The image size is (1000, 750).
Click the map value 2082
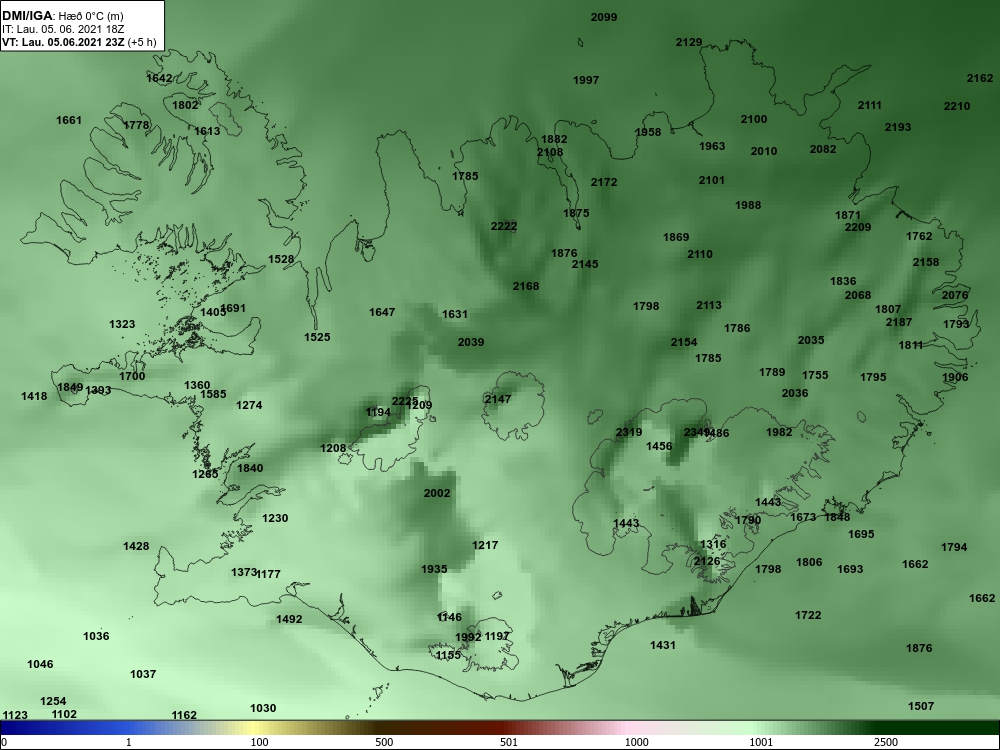pyautogui.click(x=823, y=149)
